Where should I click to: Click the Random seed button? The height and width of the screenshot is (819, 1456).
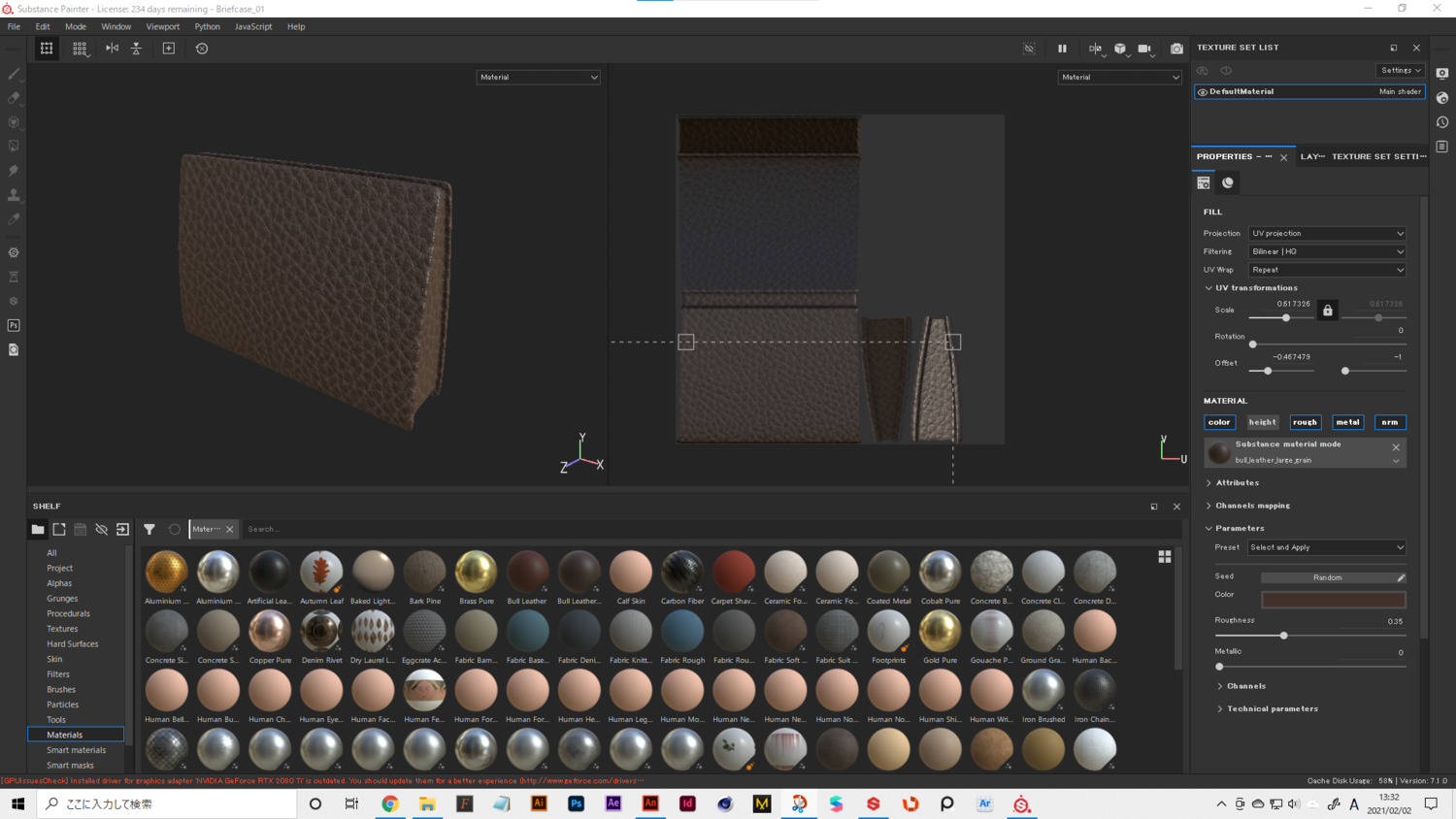click(x=1327, y=577)
